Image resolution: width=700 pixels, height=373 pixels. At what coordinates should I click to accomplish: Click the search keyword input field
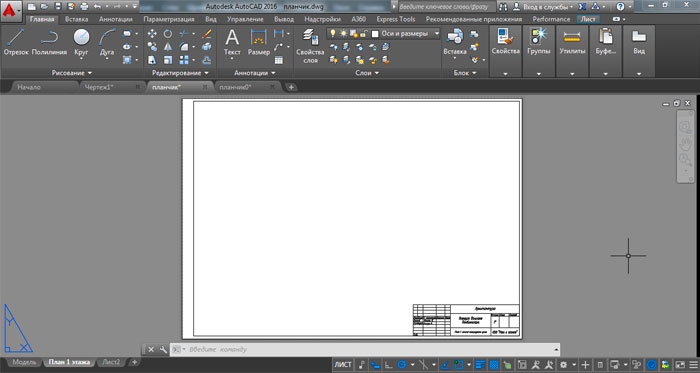pos(446,7)
